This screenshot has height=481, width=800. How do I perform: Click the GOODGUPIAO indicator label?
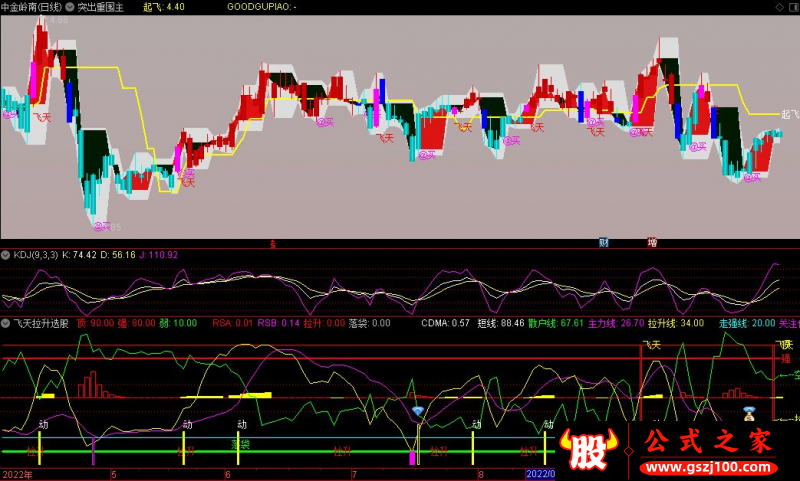pos(260,6)
